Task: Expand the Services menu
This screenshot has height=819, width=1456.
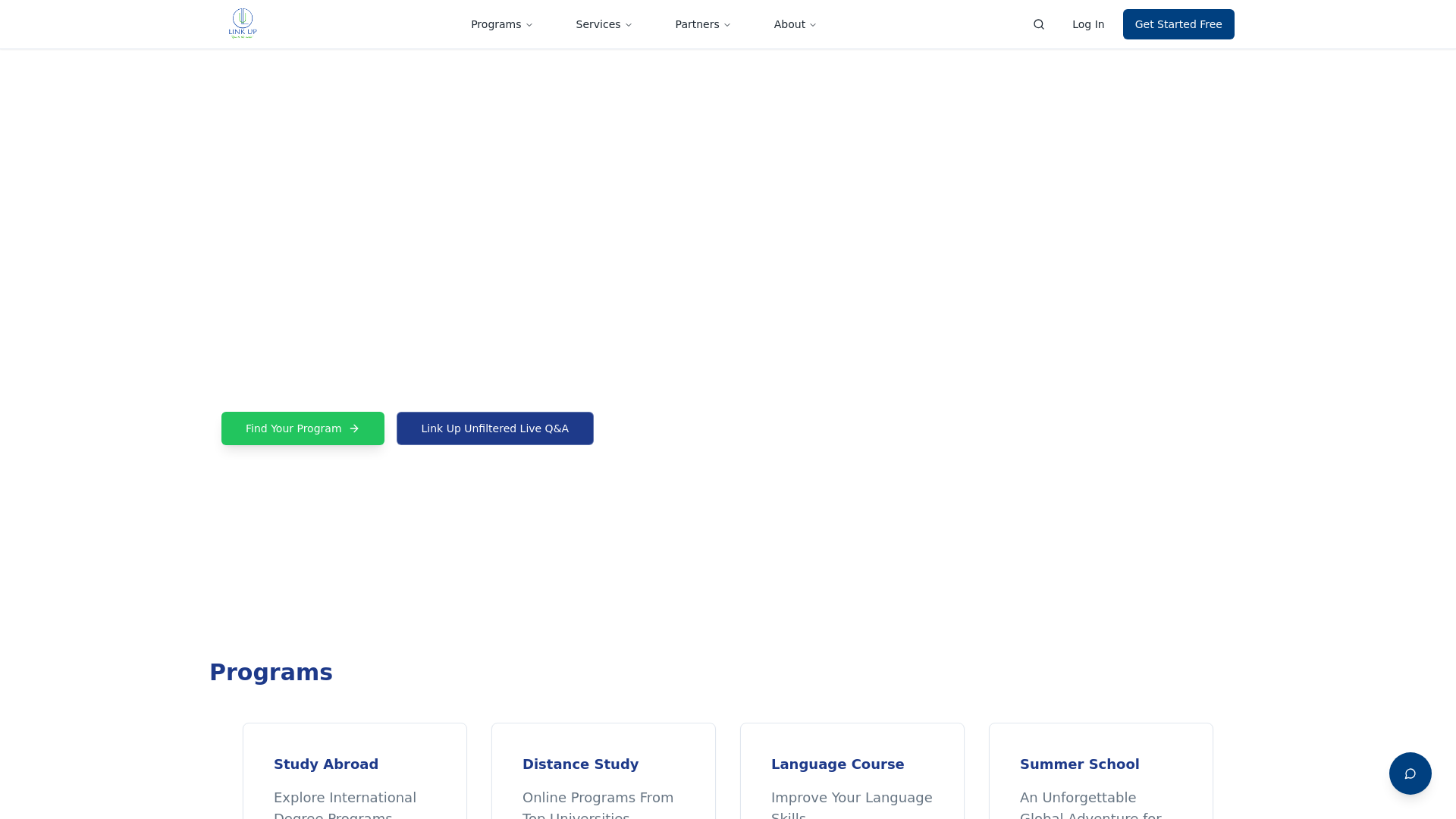Action: point(604,24)
